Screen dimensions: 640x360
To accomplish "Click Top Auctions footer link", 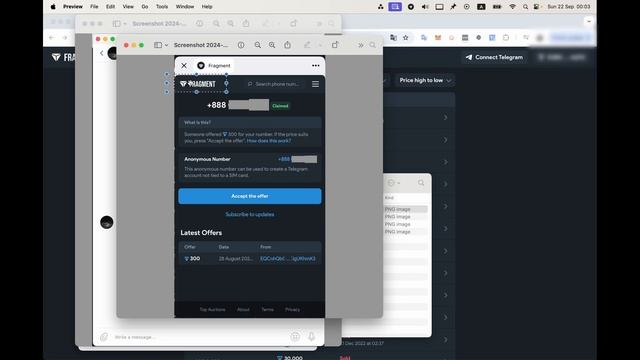I will pyautogui.click(x=212, y=309).
